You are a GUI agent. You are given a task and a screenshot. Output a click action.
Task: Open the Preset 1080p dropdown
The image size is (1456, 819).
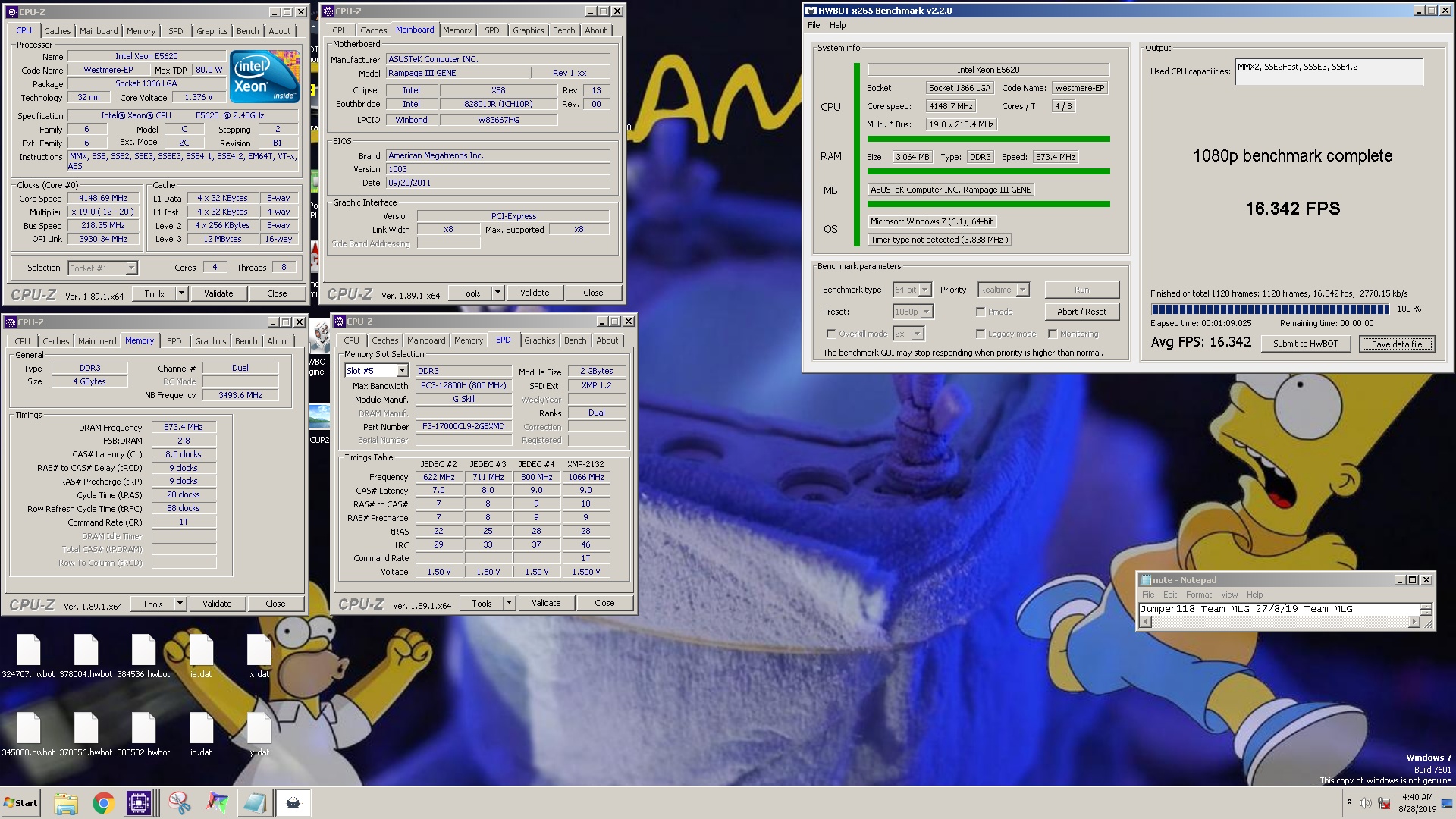[913, 312]
